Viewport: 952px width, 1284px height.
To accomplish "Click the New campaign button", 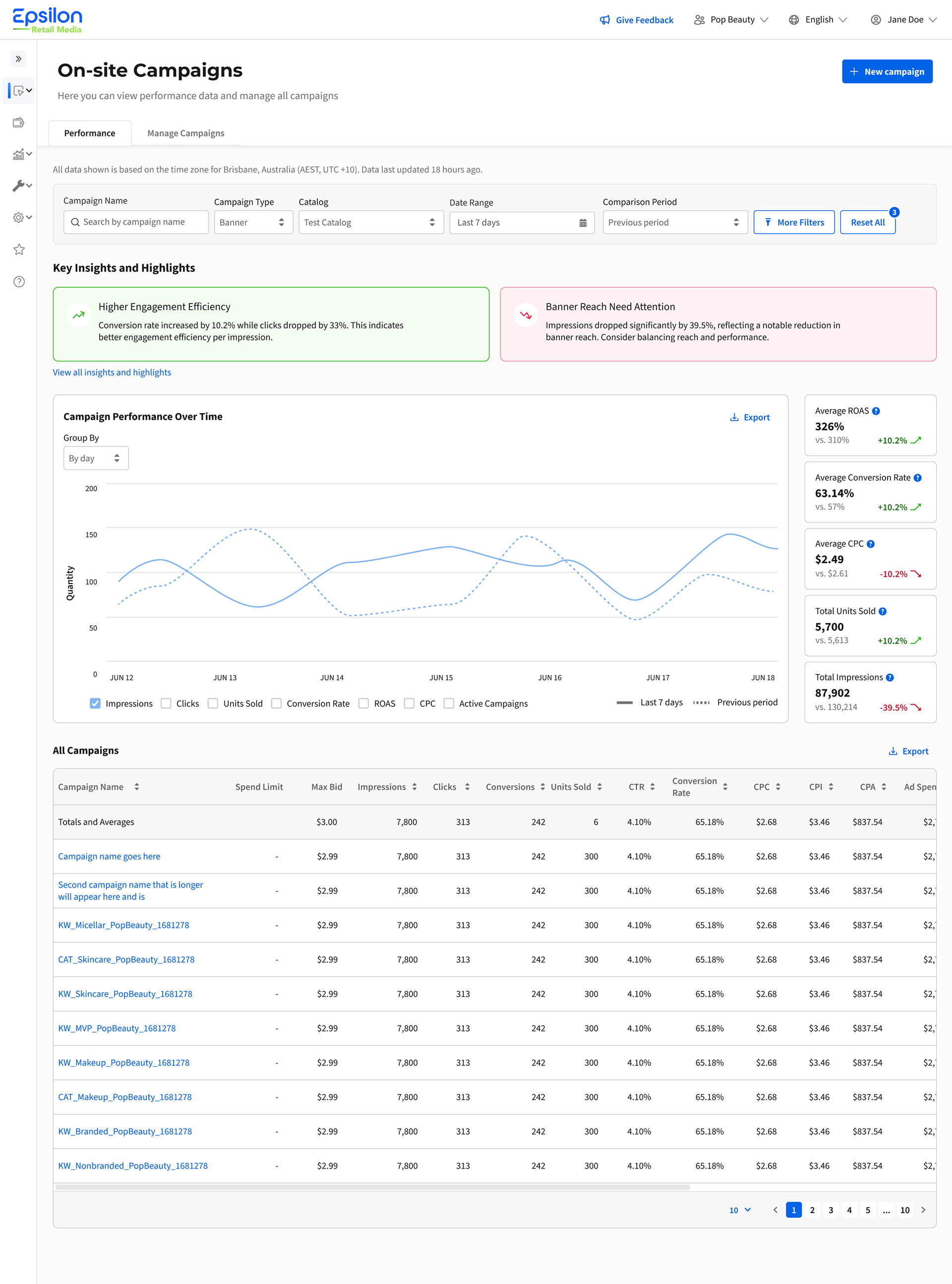I will point(887,71).
